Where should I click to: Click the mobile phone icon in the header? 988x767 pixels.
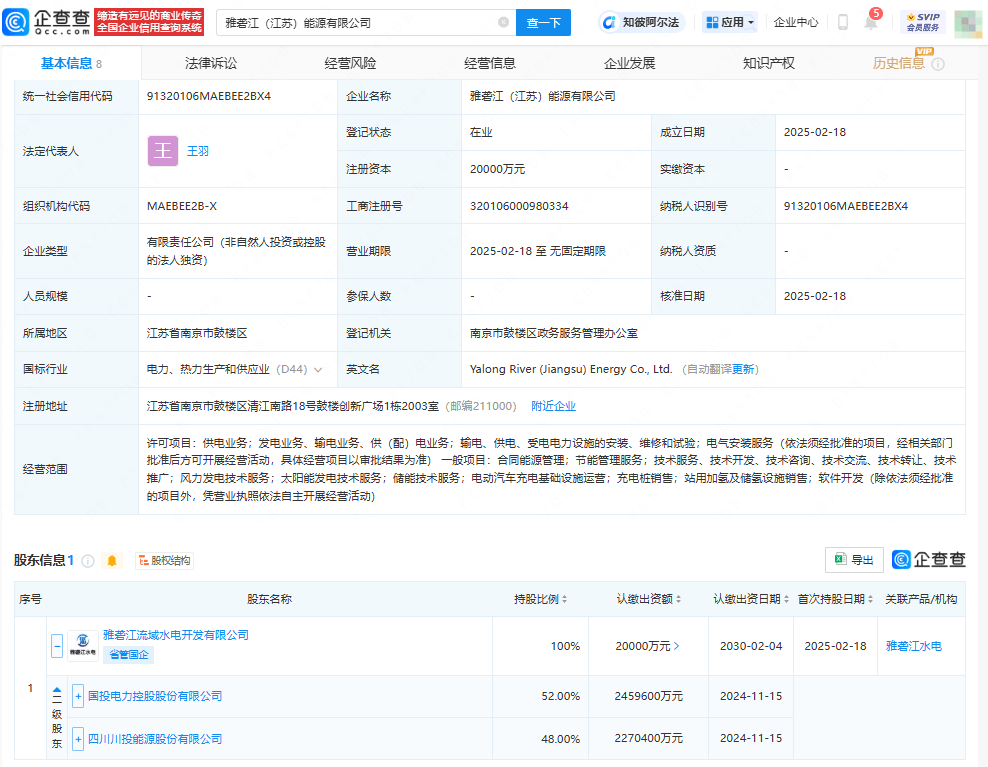[x=842, y=23]
